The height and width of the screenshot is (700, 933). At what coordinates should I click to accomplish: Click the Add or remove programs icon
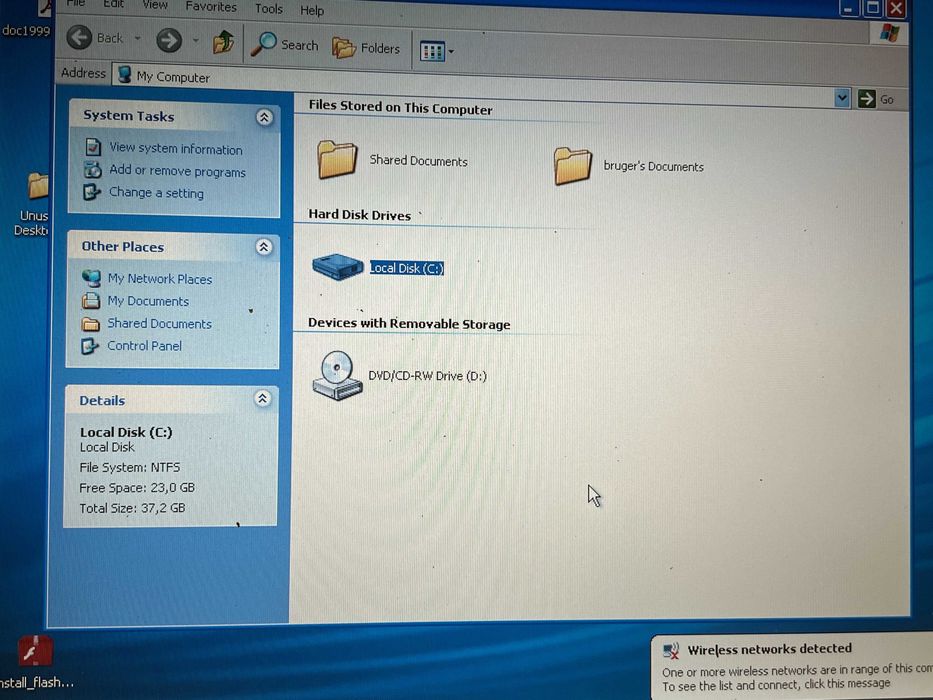click(92, 169)
